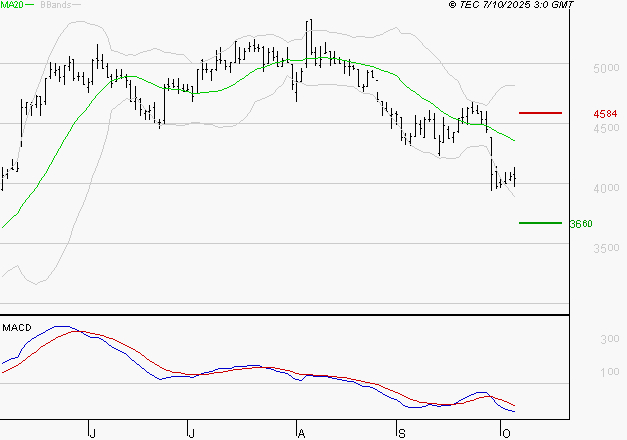Screen dimensions: 627x440
Task: Click the 4500 price axis label
Action: [x=606, y=129]
